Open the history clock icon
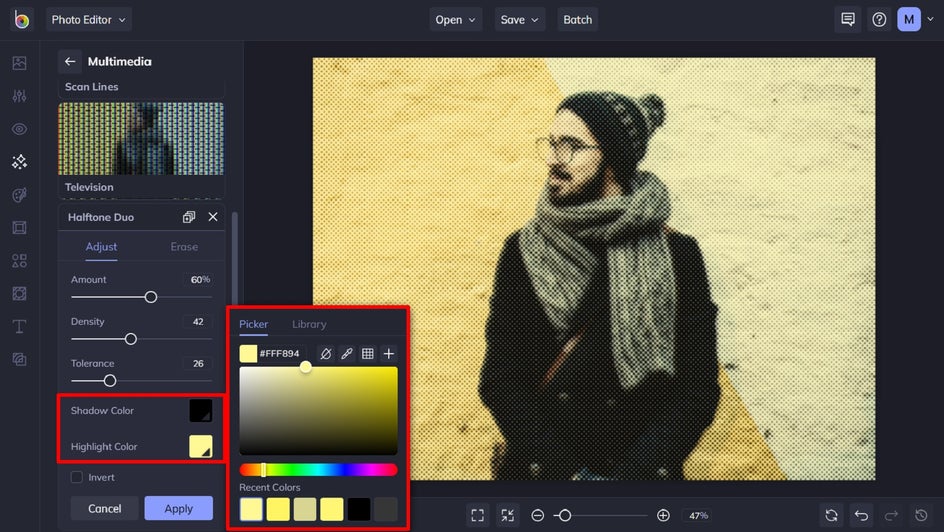The width and height of the screenshot is (944, 532). coord(921,515)
